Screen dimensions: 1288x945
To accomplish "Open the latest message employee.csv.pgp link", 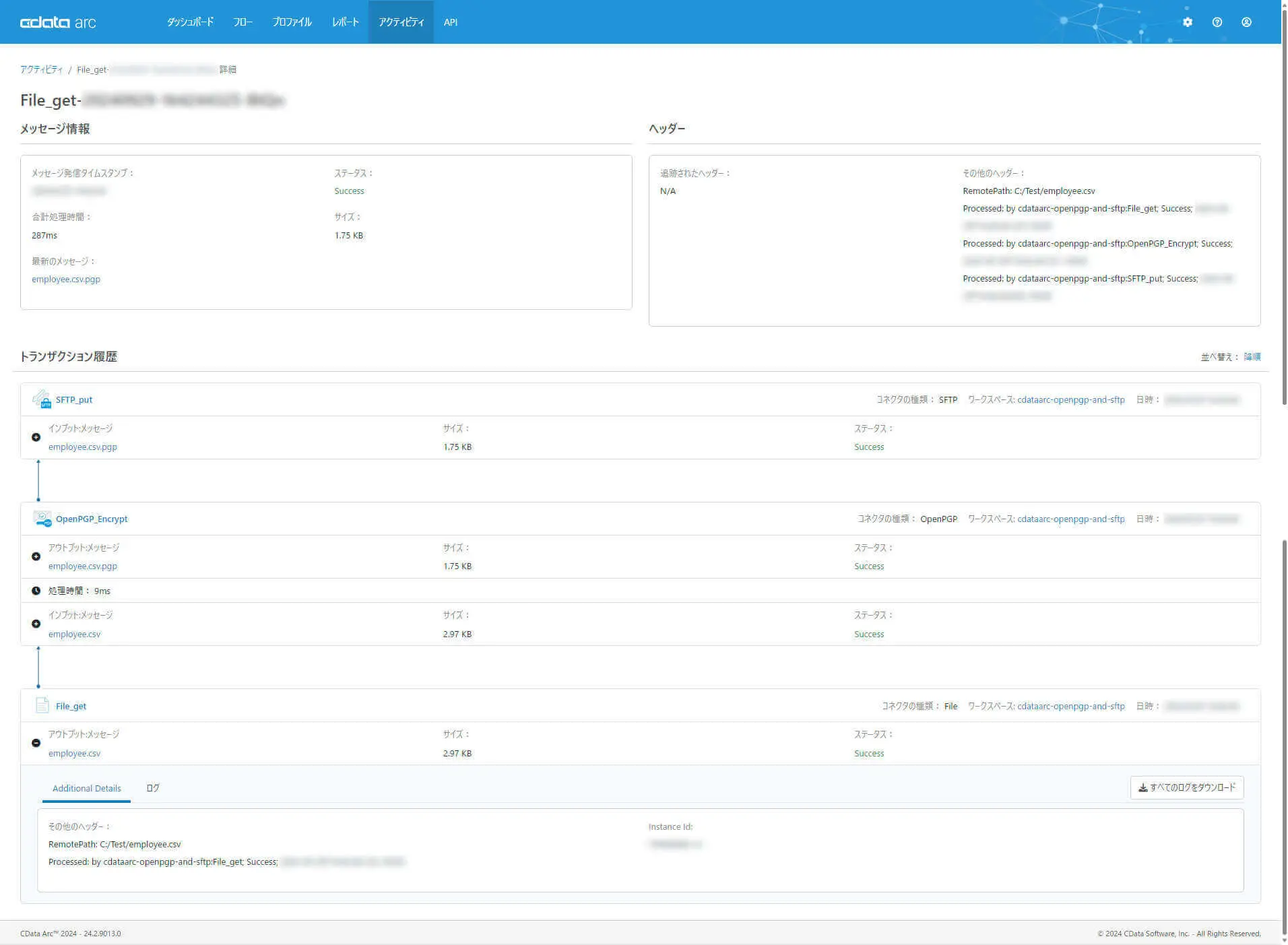I will (66, 279).
